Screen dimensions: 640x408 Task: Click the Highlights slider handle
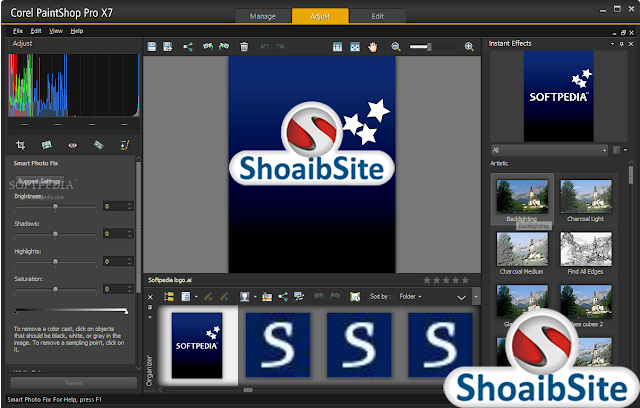(56, 262)
